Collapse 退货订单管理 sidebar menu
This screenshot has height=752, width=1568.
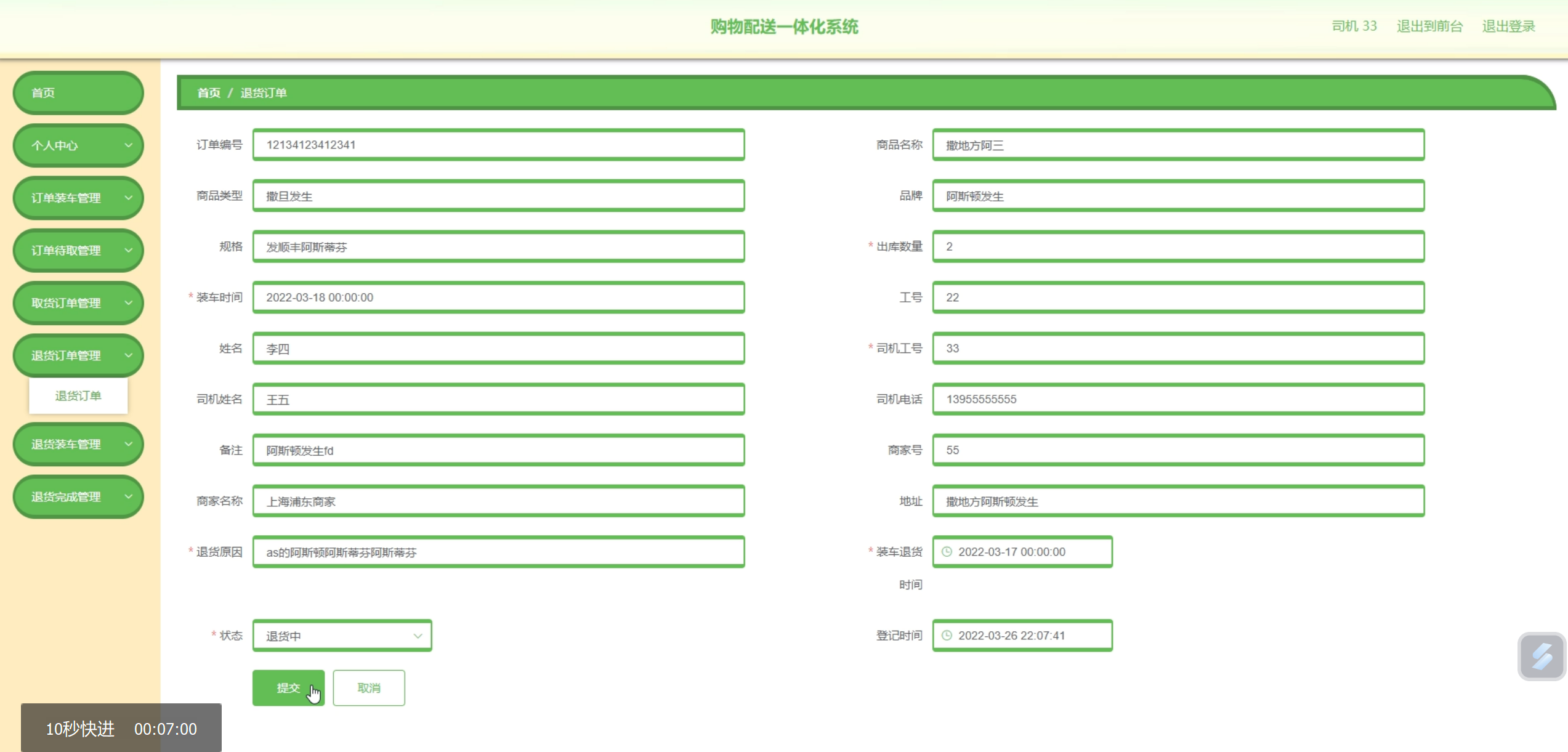pos(78,355)
